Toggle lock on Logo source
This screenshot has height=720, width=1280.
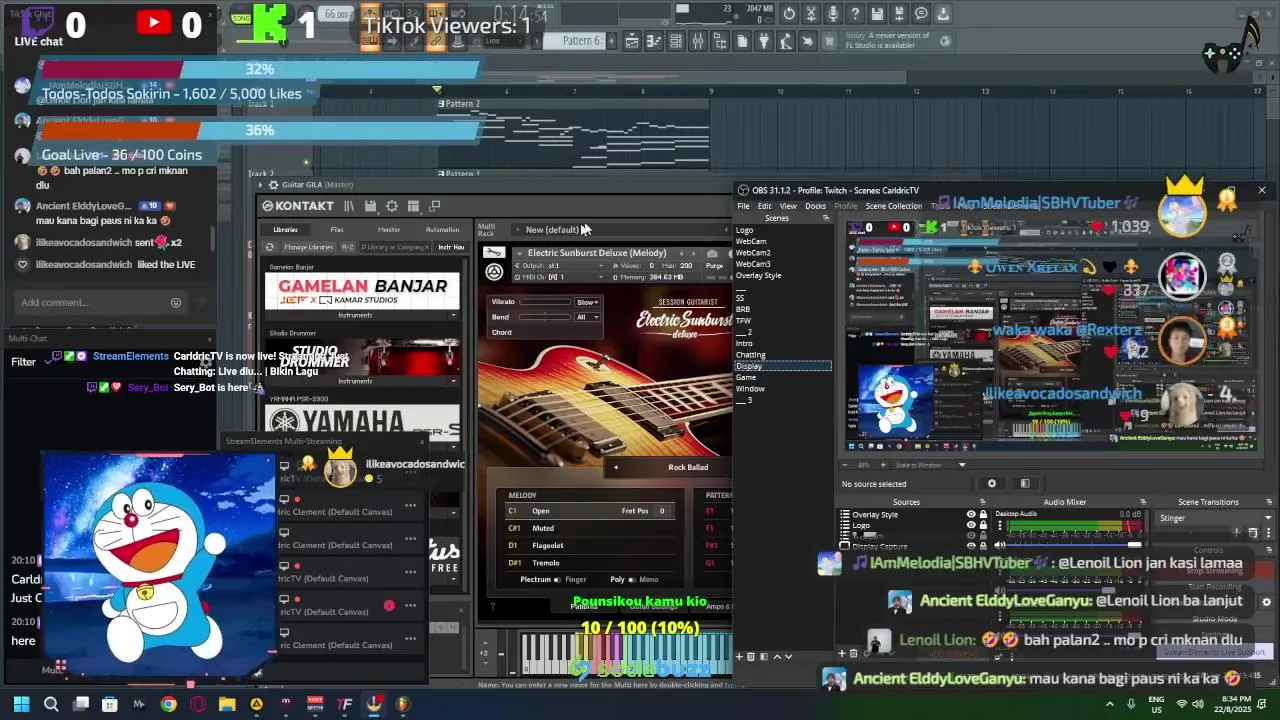coord(983,525)
